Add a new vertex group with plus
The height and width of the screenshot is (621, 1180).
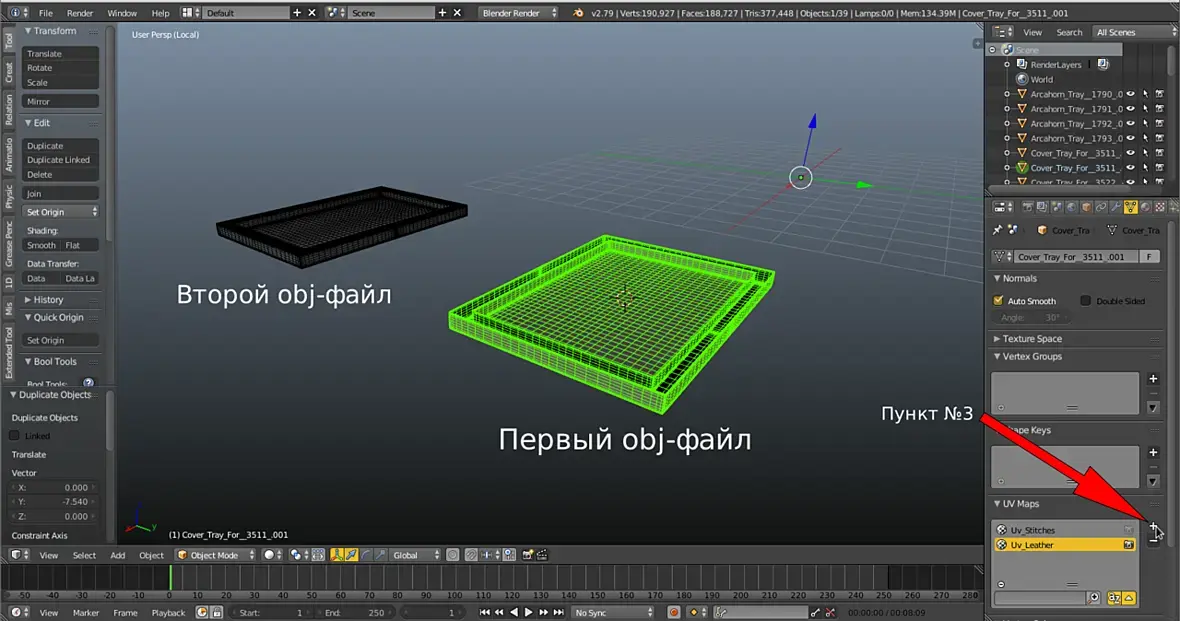tap(1153, 379)
